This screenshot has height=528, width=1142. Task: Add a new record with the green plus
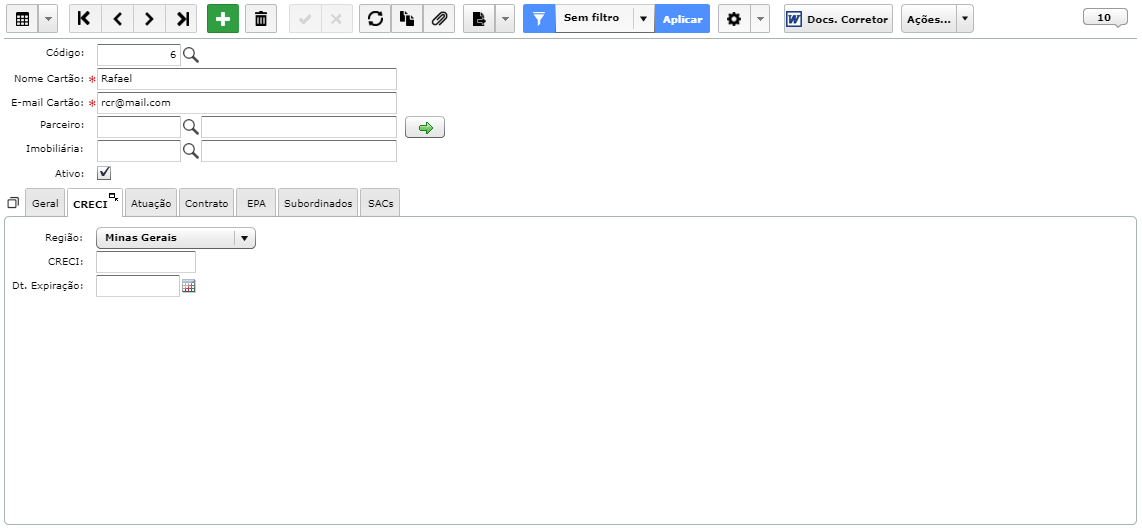click(x=223, y=20)
